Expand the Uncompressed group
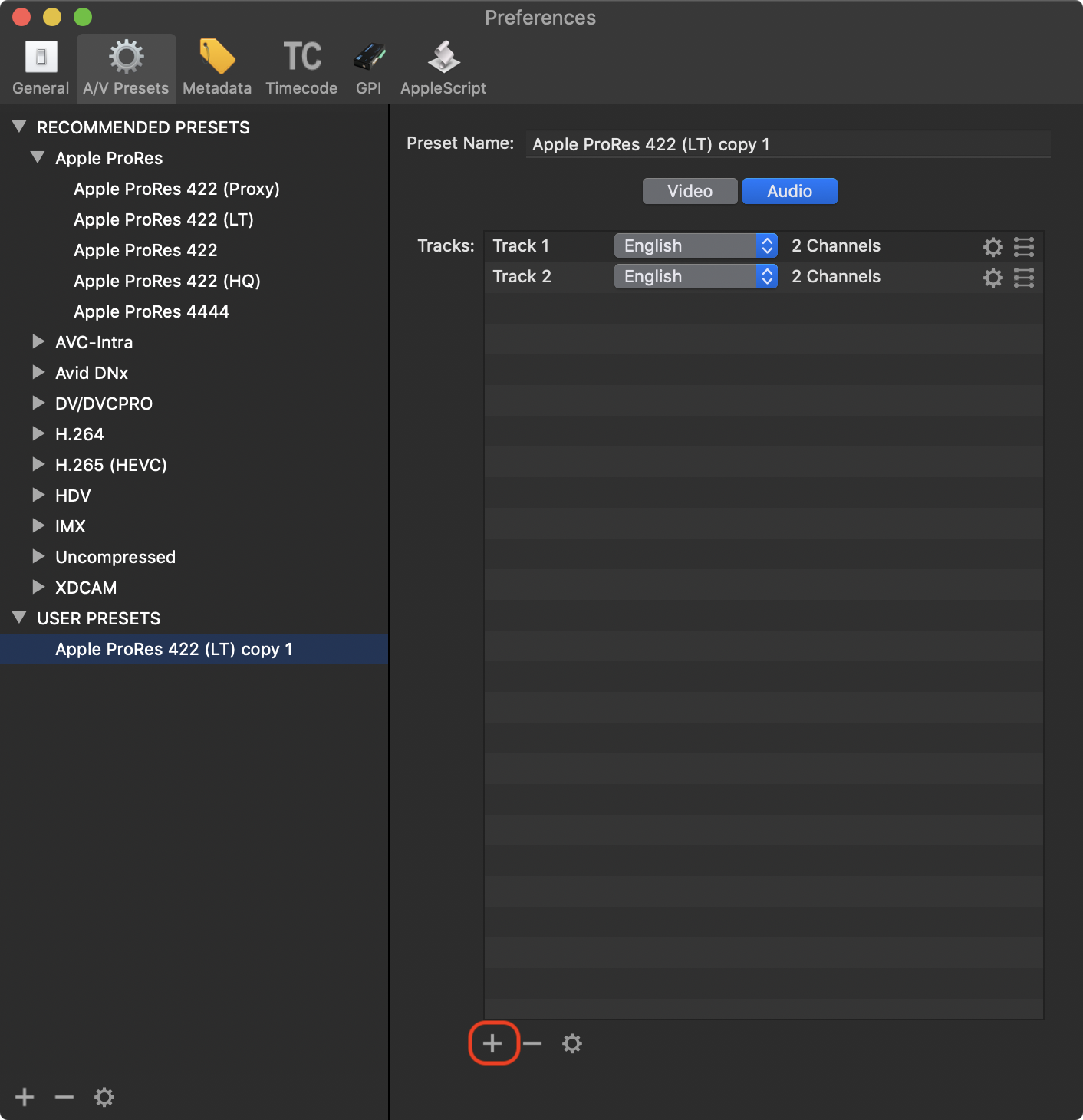 (x=38, y=556)
